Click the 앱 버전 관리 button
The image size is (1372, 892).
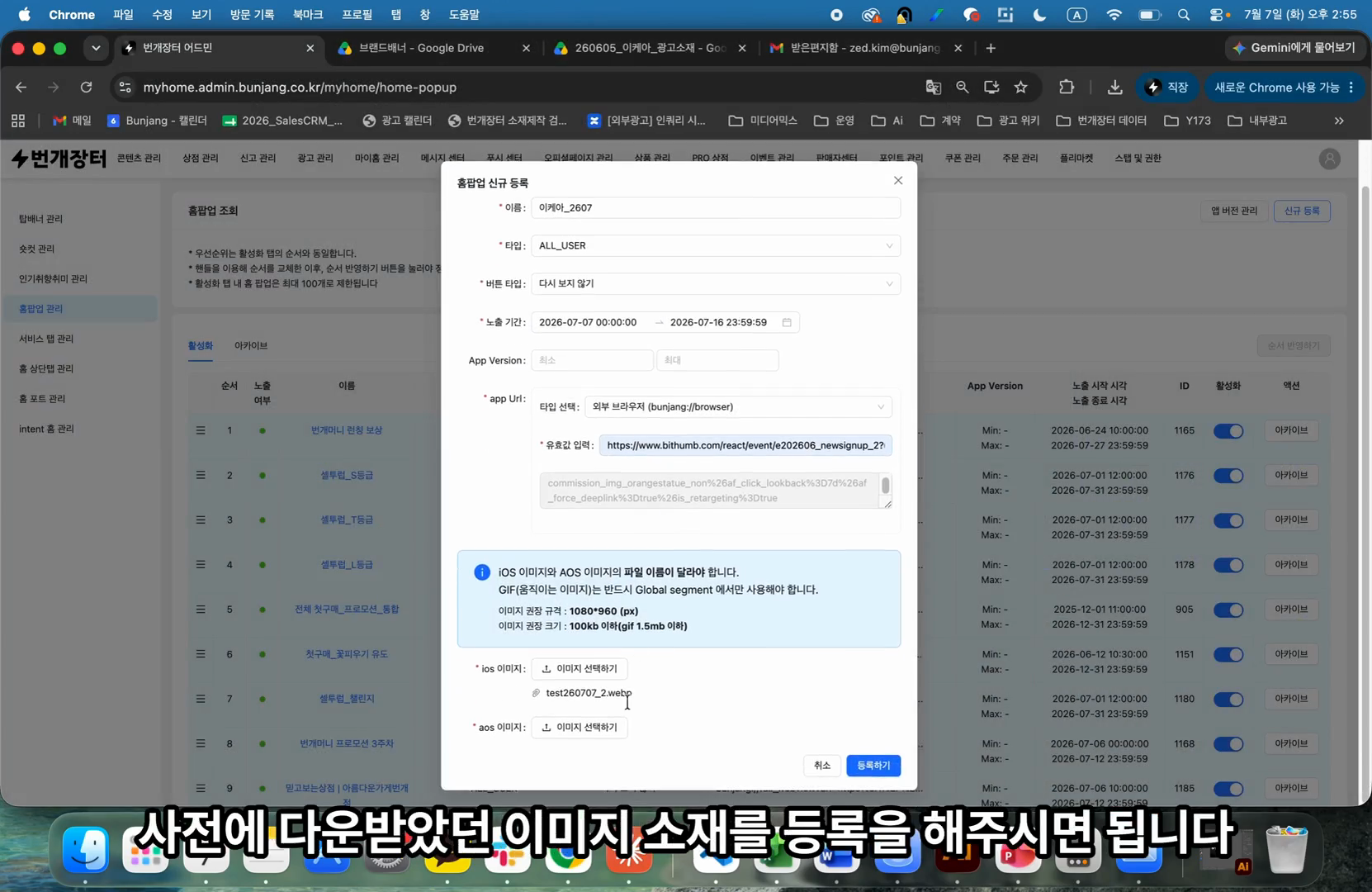[x=1234, y=211]
